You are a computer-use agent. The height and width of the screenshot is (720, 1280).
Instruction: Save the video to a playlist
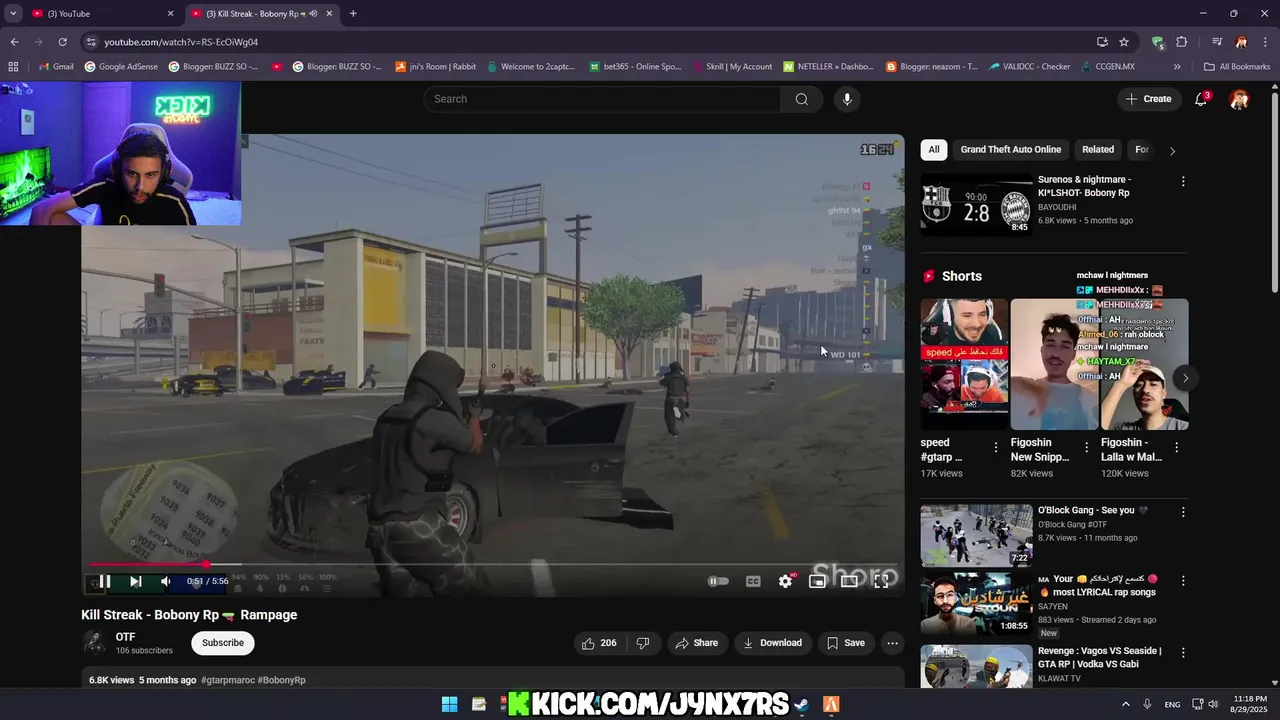tap(846, 643)
